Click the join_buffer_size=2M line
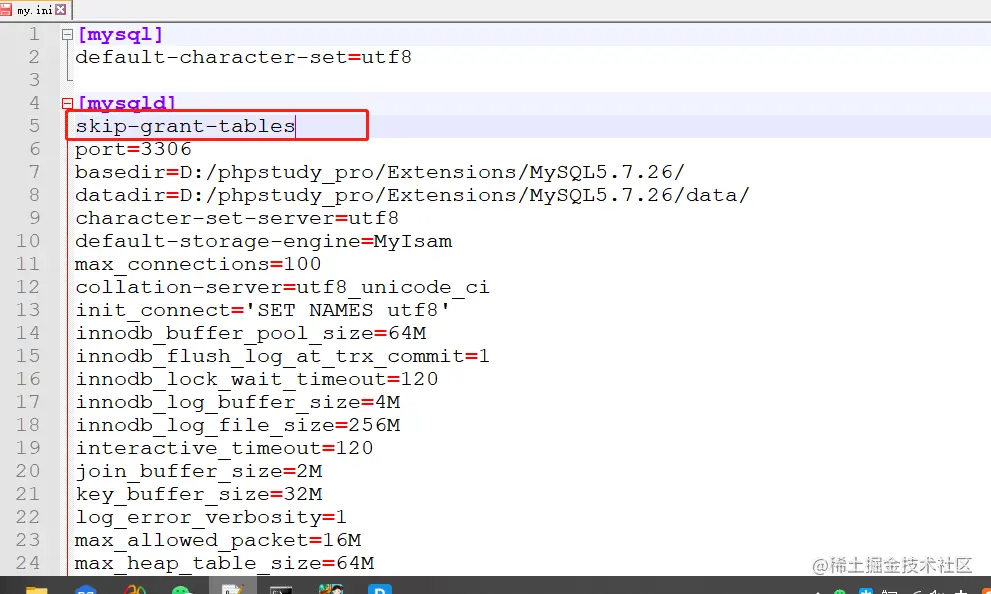This screenshot has width=991, height=594. tap(198, 471)
